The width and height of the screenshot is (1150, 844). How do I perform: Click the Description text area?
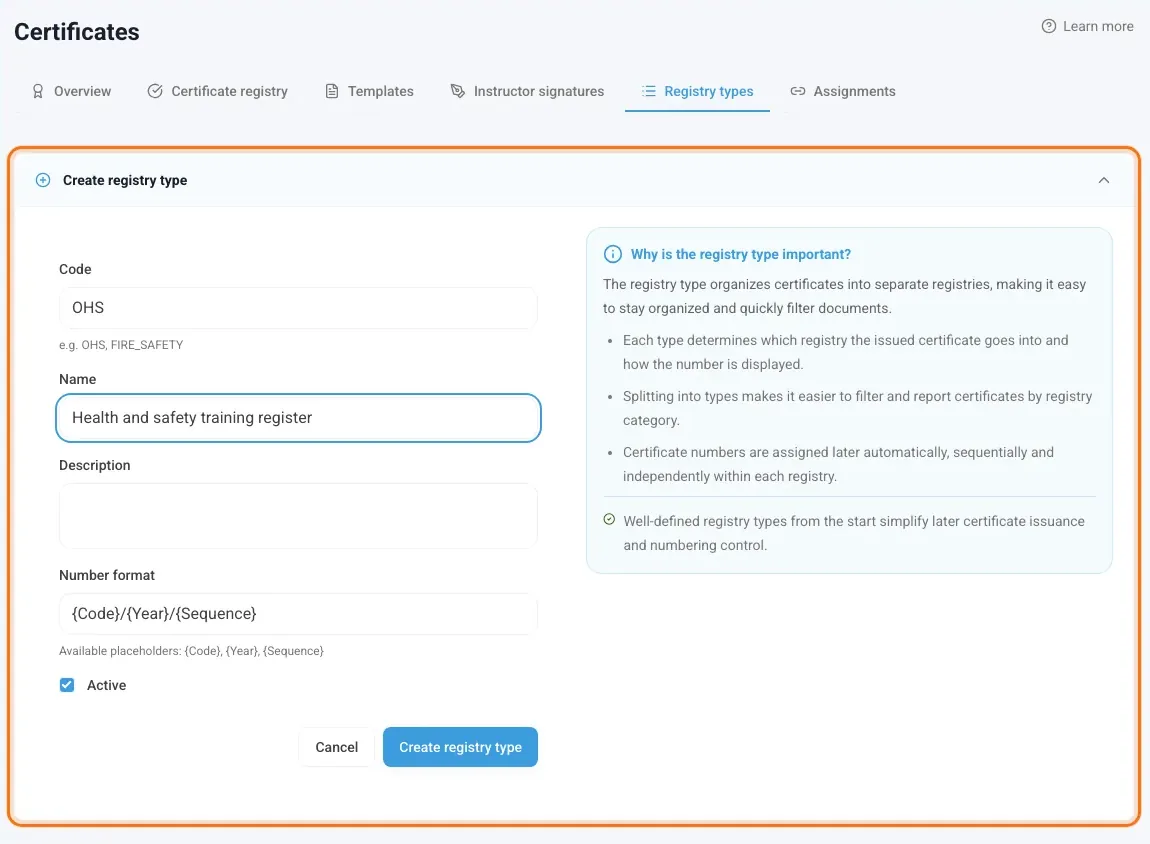tap(298, 515)
